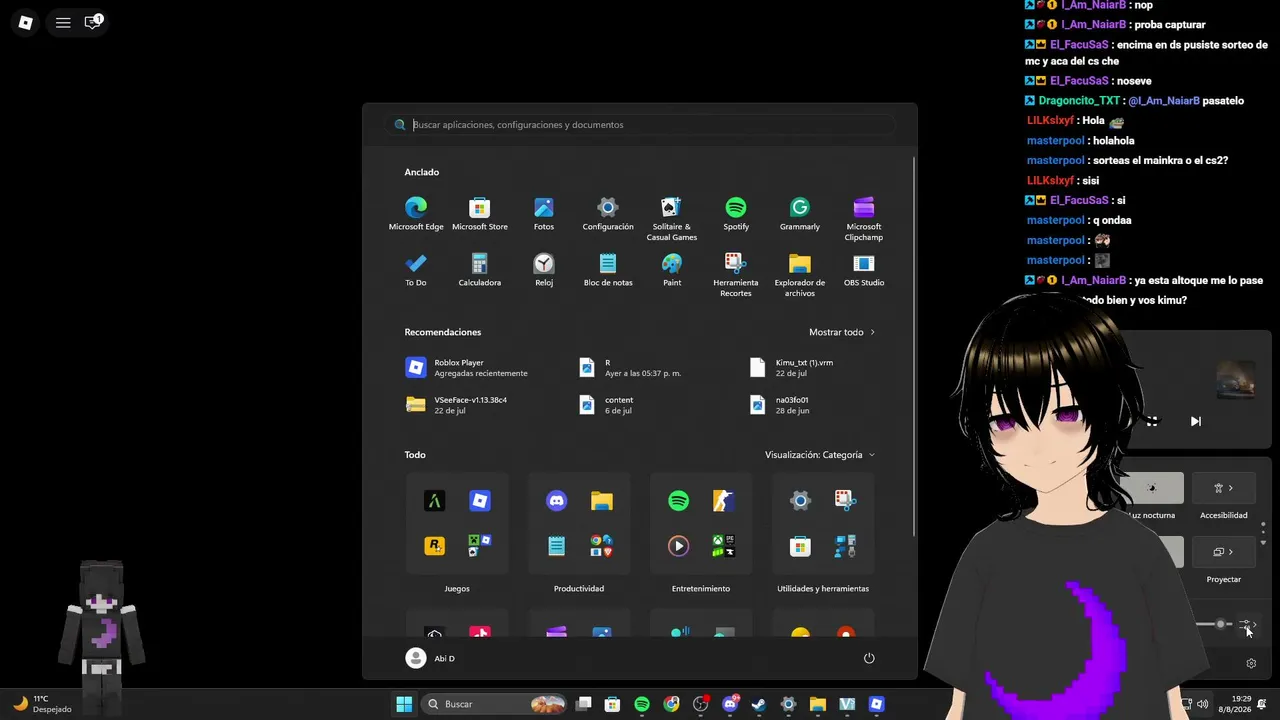The image size is (1280, 720).
Task: Expand Accesibilidad quick setting
Action: pos(1224,488)
